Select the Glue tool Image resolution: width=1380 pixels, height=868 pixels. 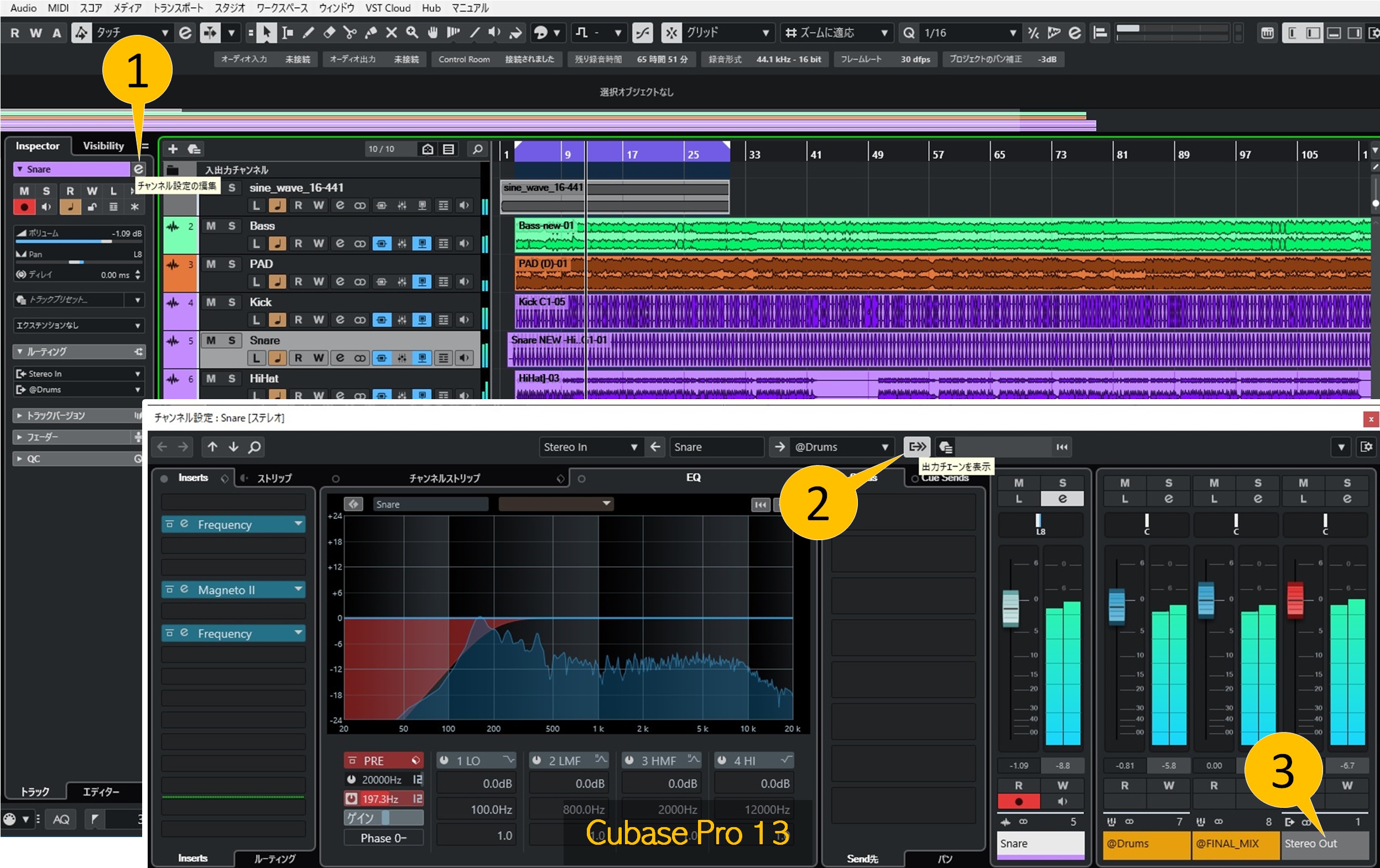point(371,33)
